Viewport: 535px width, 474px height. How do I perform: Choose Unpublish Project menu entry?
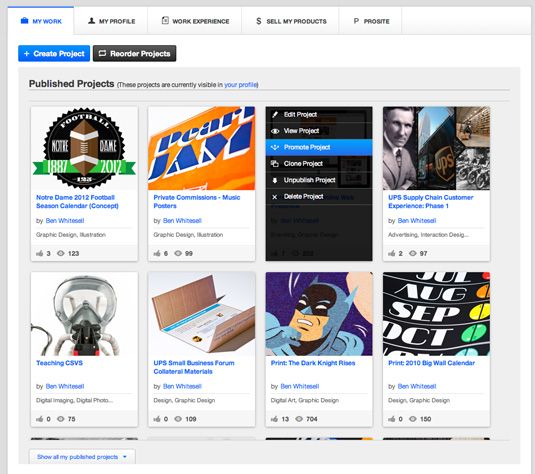[319, 180]
